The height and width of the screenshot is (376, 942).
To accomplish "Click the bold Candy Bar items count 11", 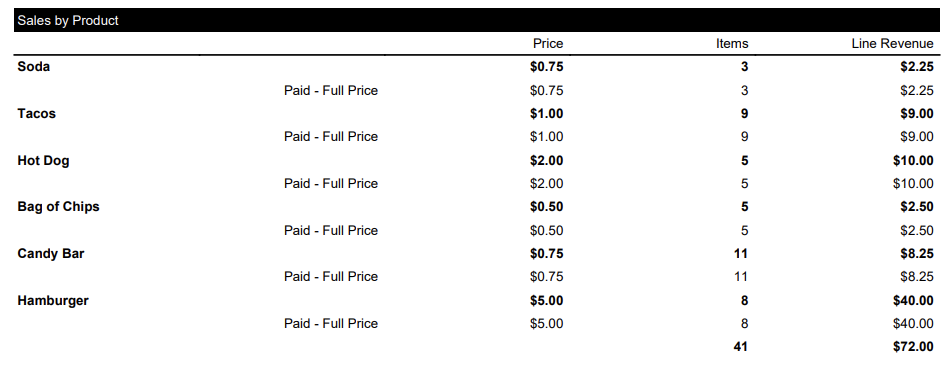I will (x=741, y=253).
